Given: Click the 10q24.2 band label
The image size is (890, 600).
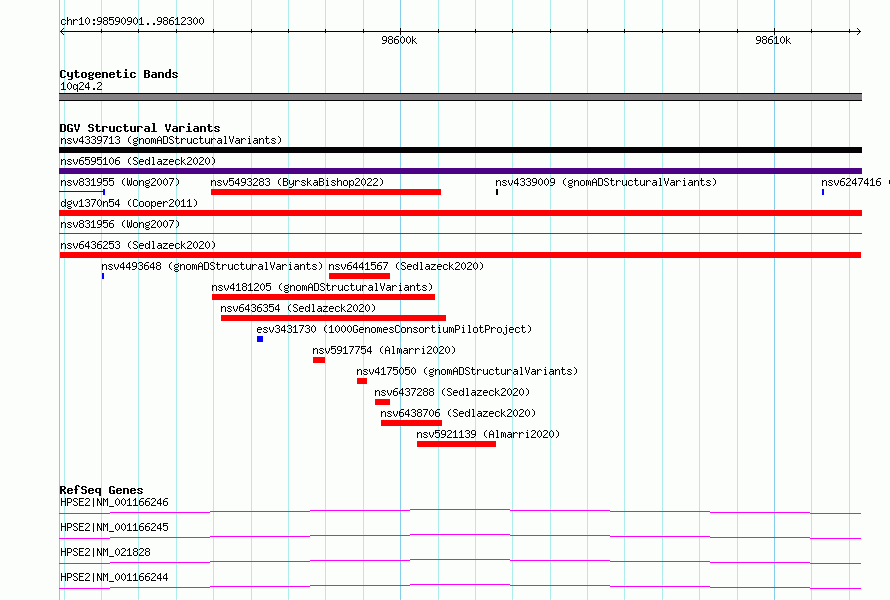Looking at the screenshot, I should (81, 86).
